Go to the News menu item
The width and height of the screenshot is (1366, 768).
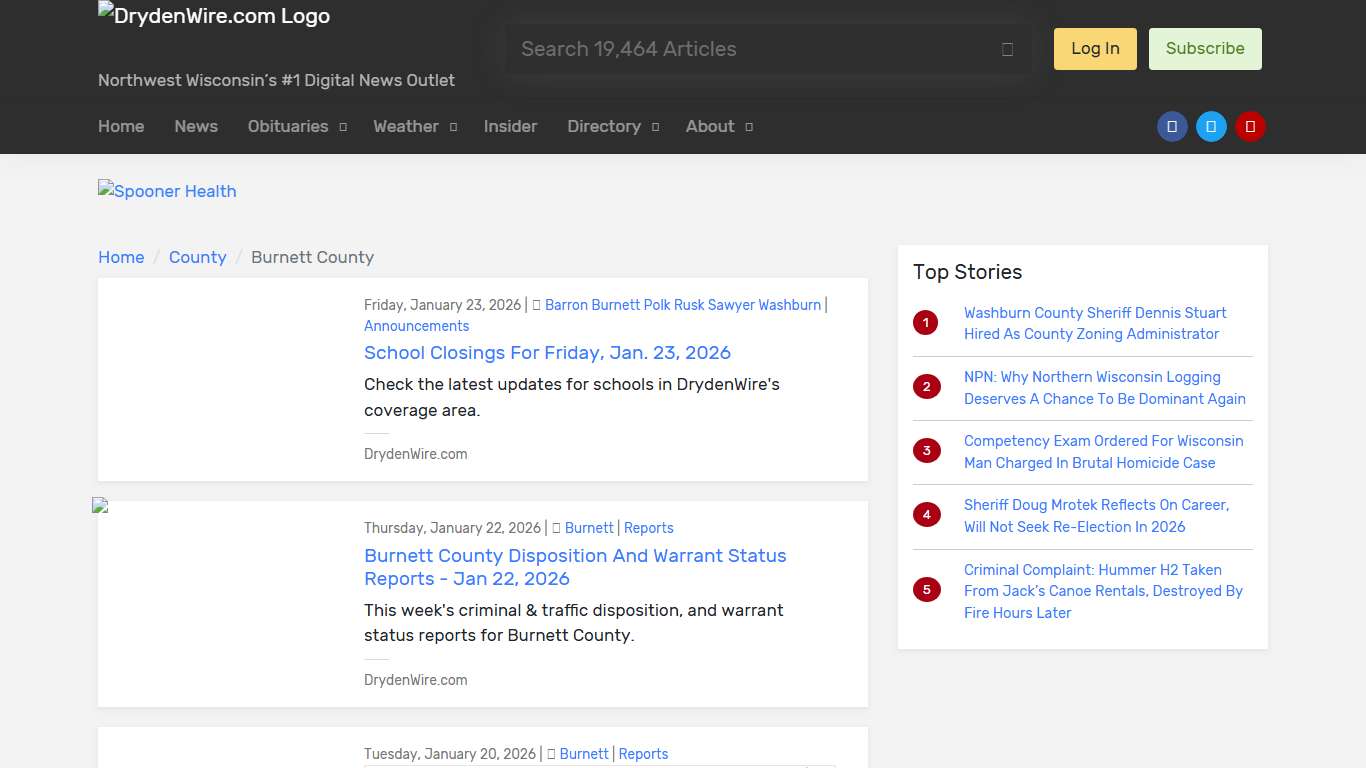pyautogui.click(x=196, y=127)
